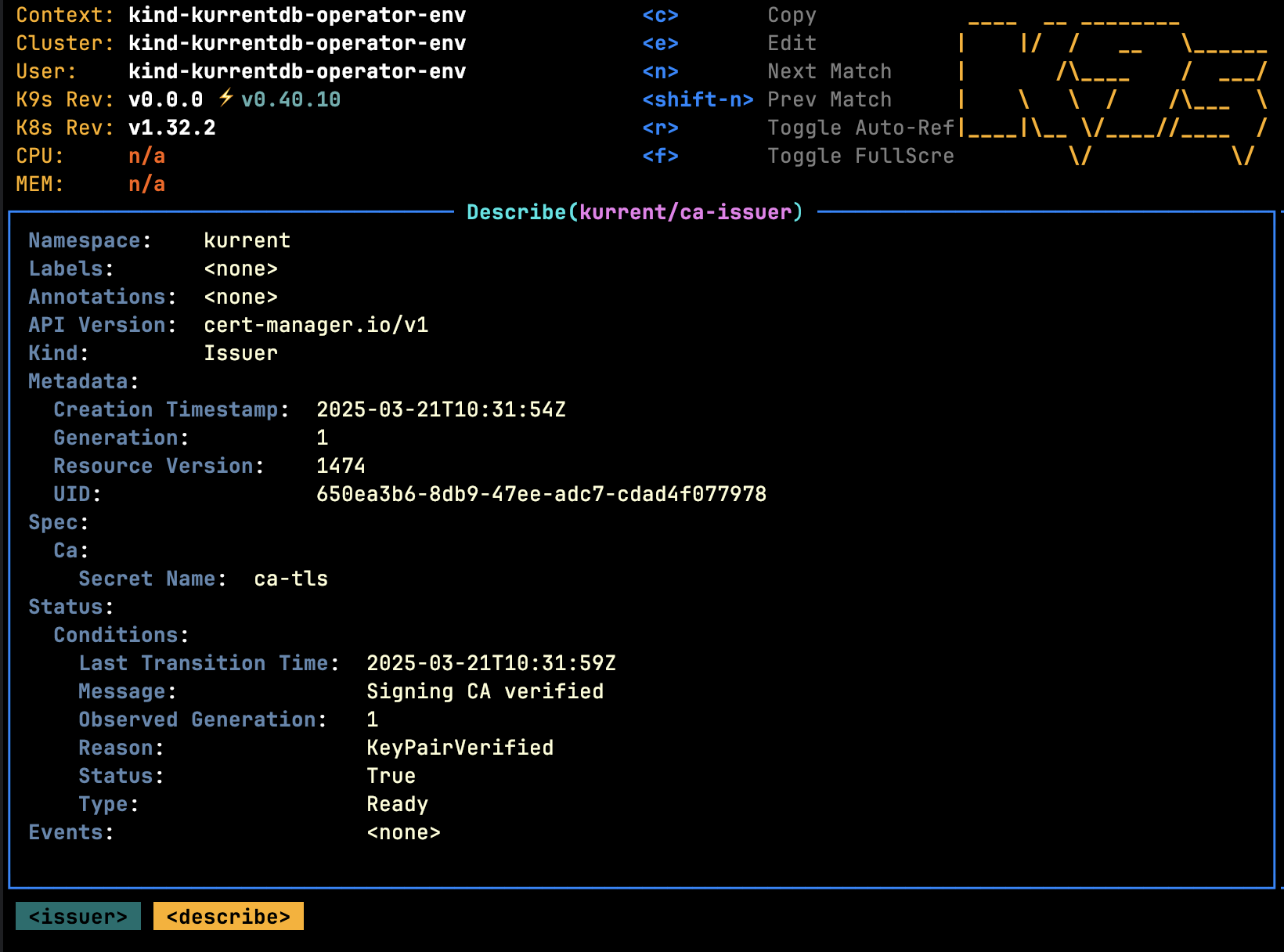Click the KeyPairVerified reason value

460,748
